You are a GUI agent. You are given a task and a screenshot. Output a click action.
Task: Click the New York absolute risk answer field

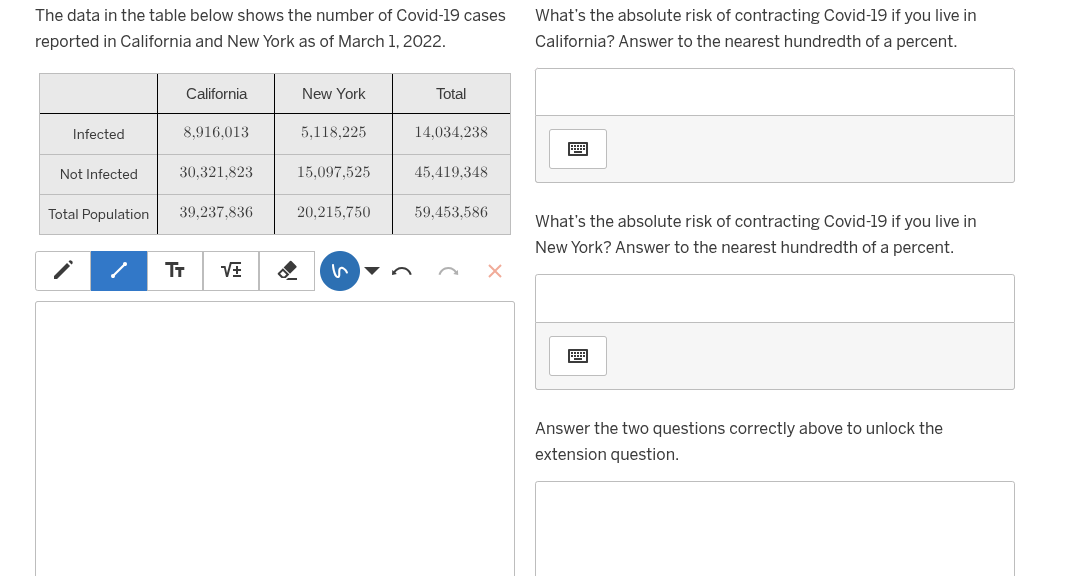(774, 297)
